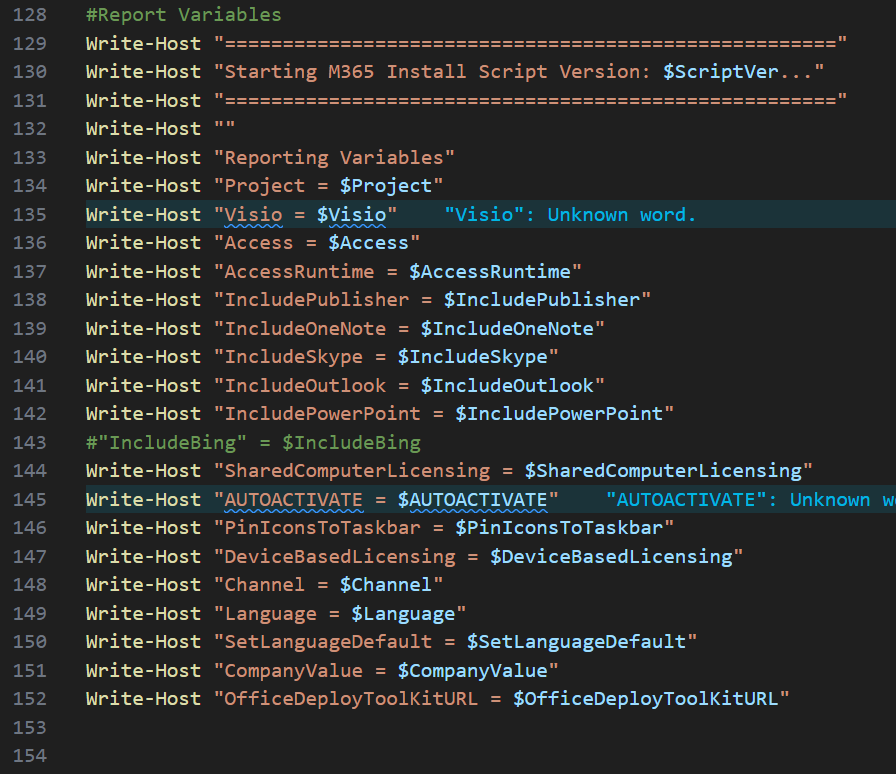This screenshot has height=774, width=896.
Task: Place cursor on empty line 153
Action: coord(457,727)
